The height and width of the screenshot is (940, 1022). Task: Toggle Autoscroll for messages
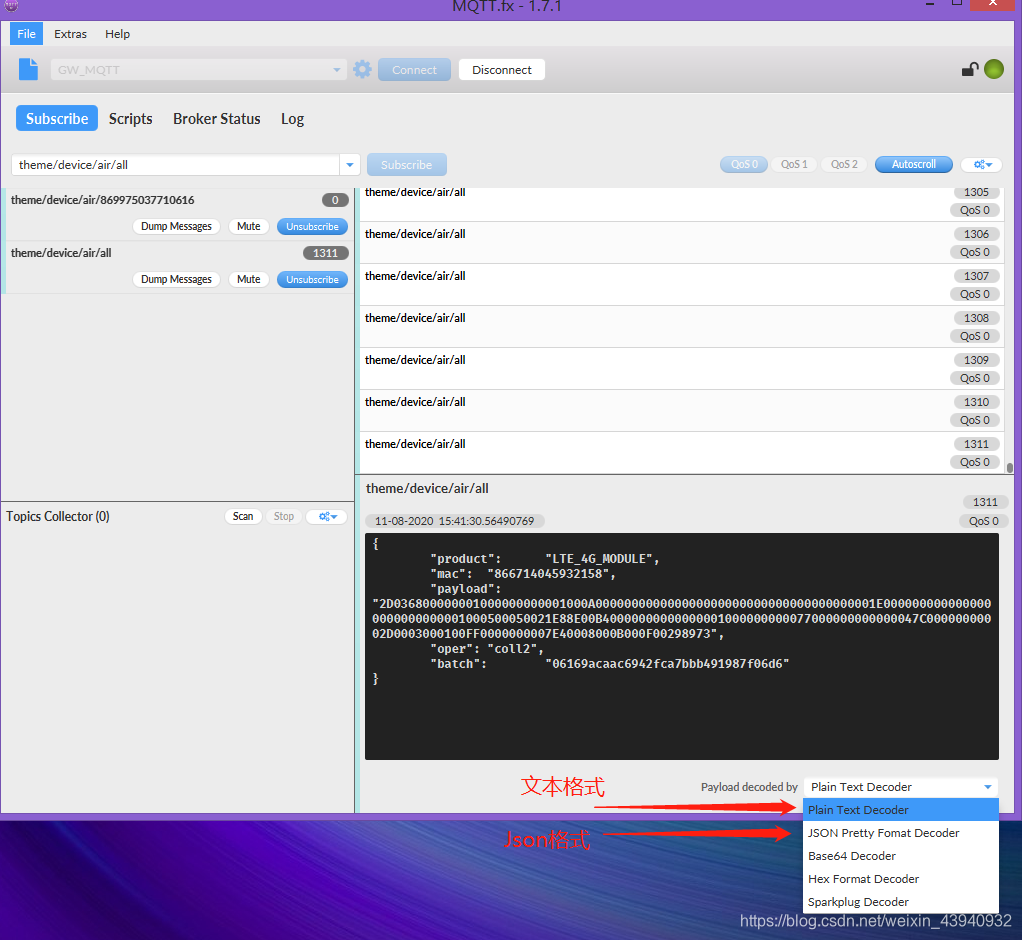click(x=913, y=164)
